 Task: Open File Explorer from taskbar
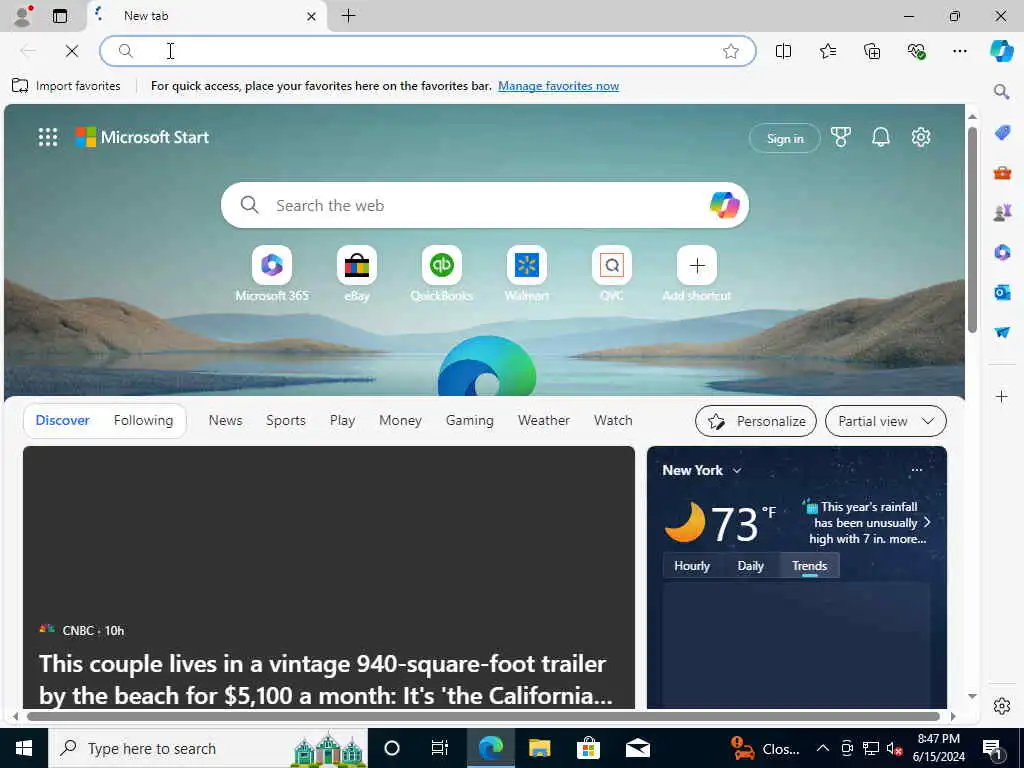click(539, 748)
